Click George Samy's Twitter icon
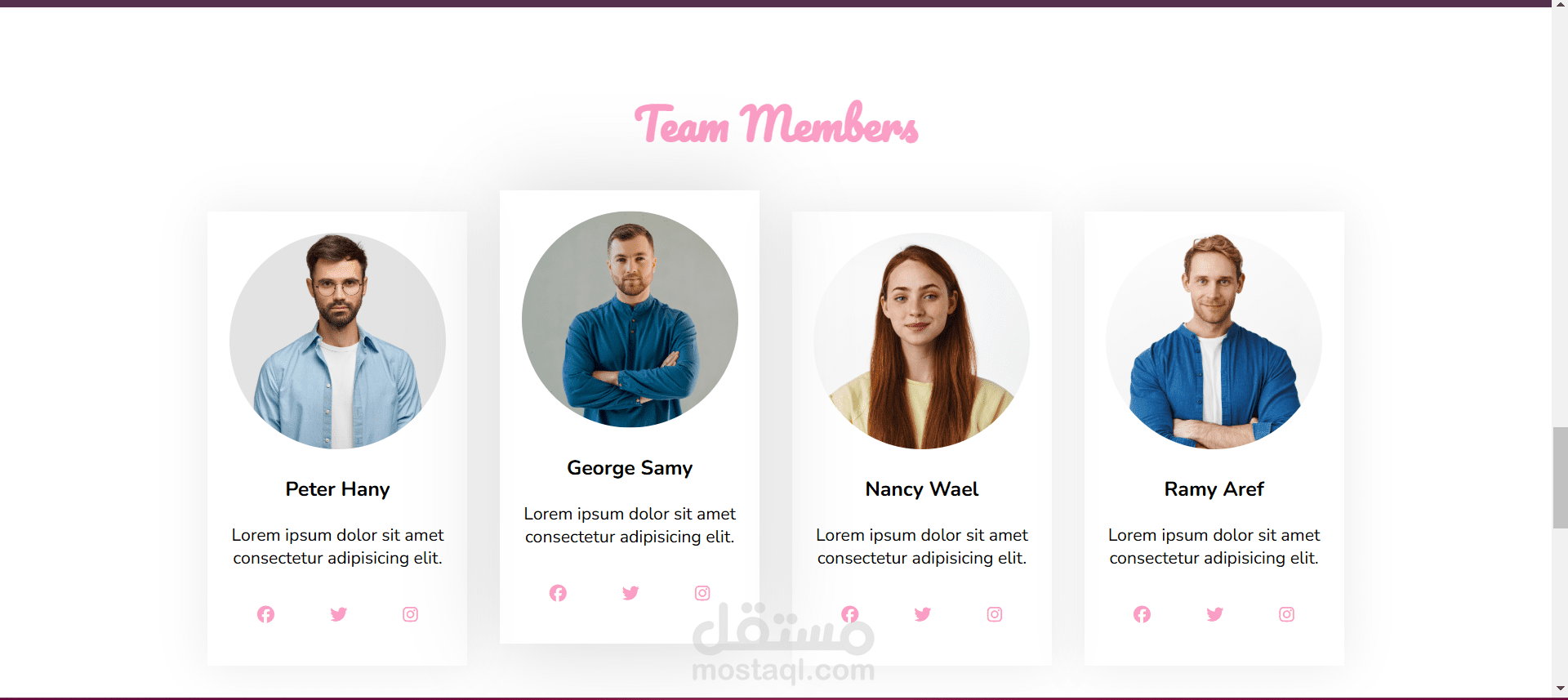This screenshot has height=700, width=1568. click(630, 593)
